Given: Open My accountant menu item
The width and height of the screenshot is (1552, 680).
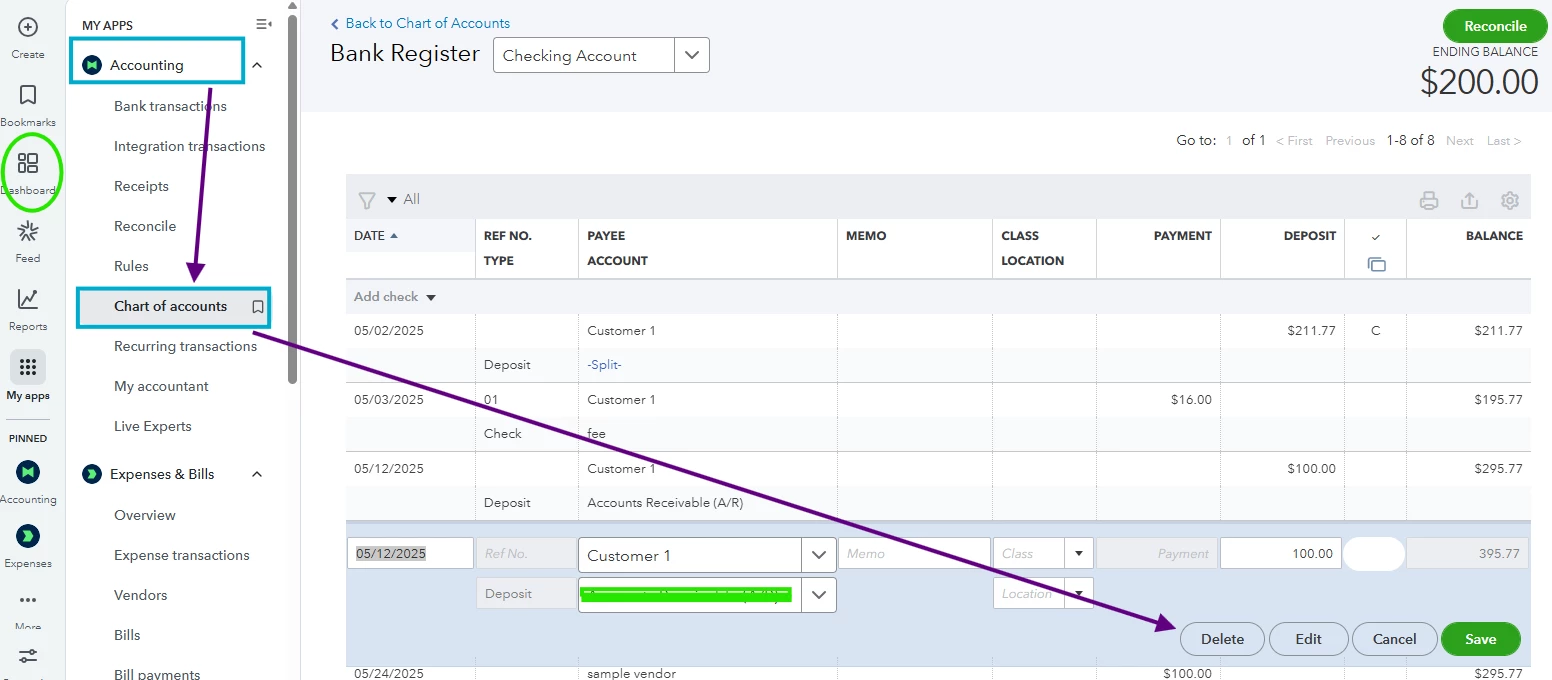Looking at the screenshot, I should pyautogui.click(x=161, y=386).
